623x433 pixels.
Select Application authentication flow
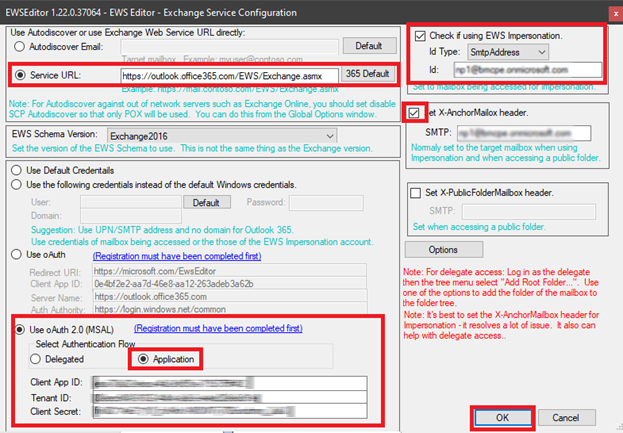point(145,358)
